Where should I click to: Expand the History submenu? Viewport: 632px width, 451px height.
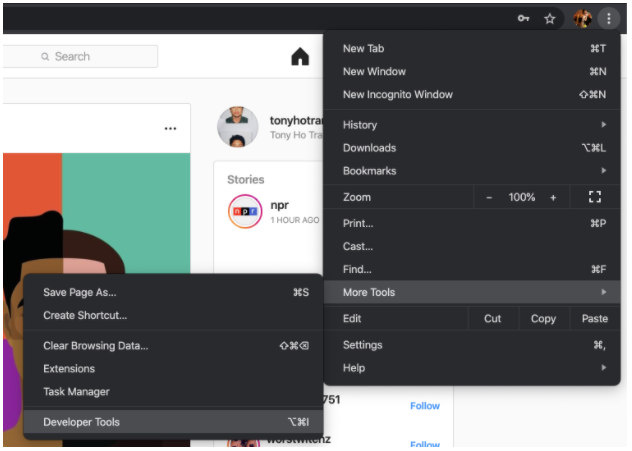pyautogui.click(x=475, y=125)
